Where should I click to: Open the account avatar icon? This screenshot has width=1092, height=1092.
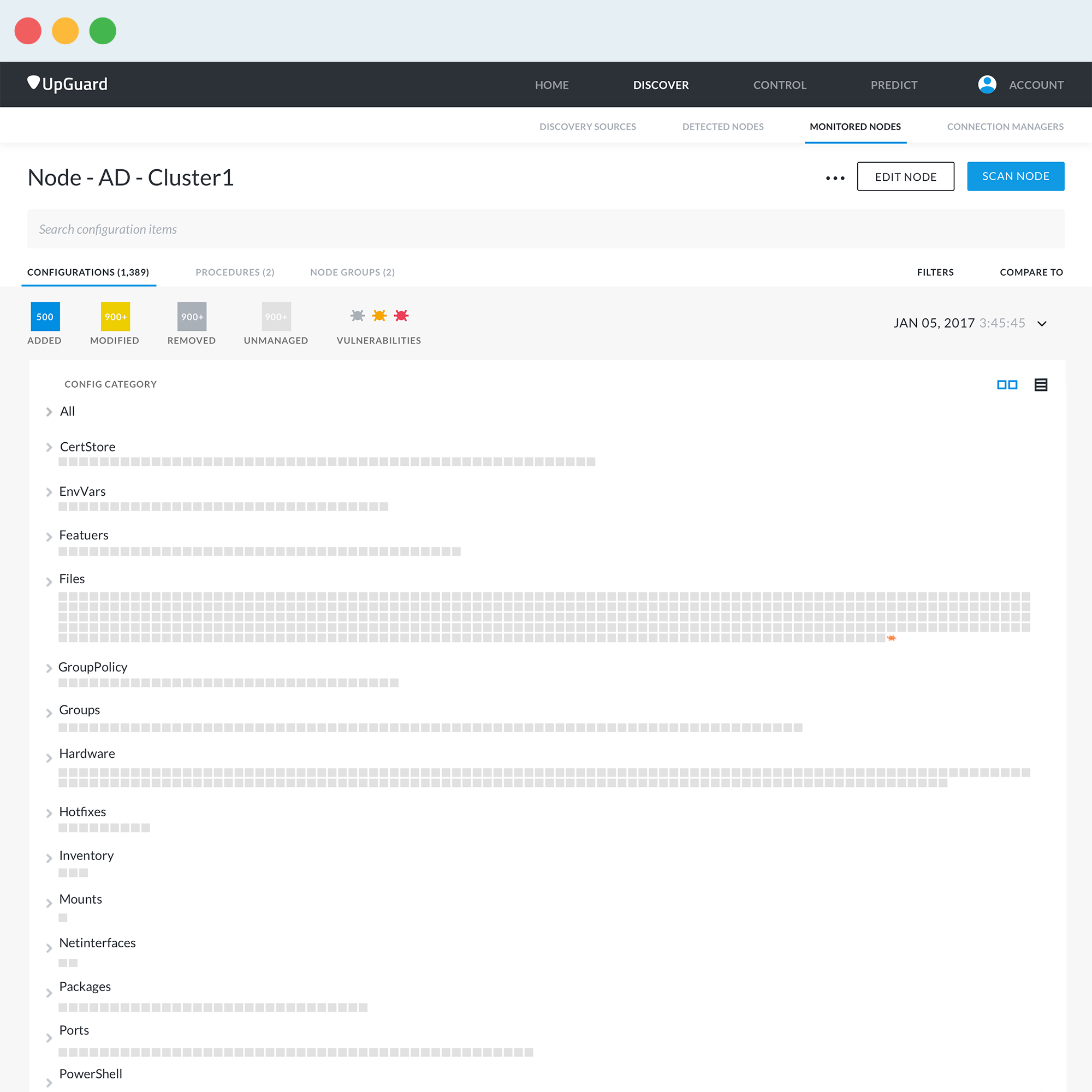click(x=987, y=84)
